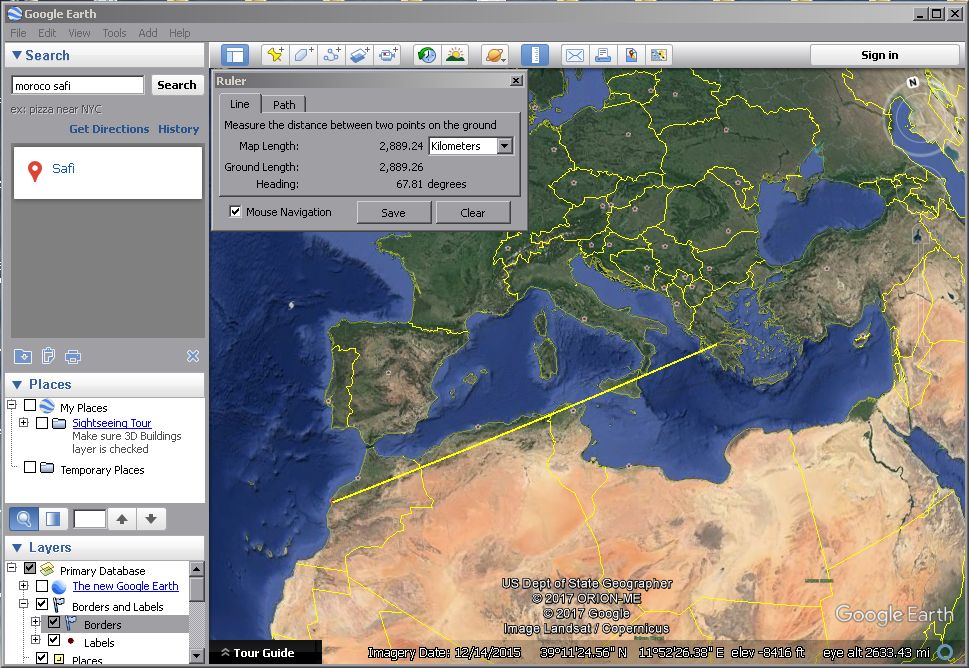Collapse the Places panel
The width and height of the screenshot is (969, 668).
point(17,384)
